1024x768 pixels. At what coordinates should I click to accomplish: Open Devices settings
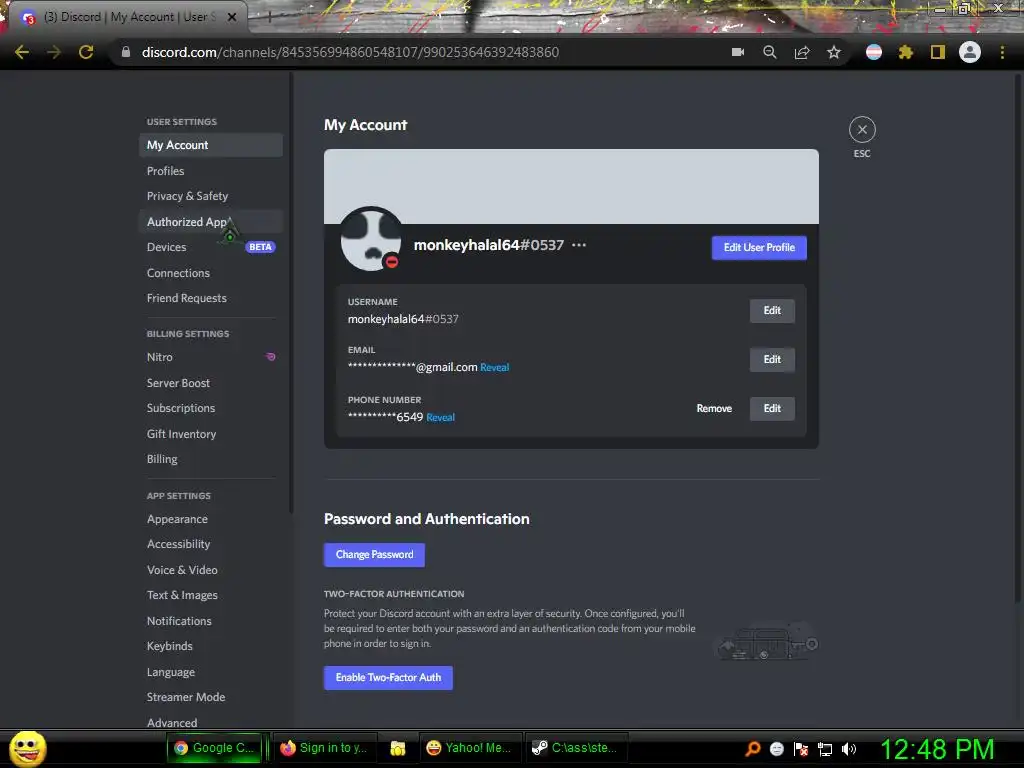211,247
